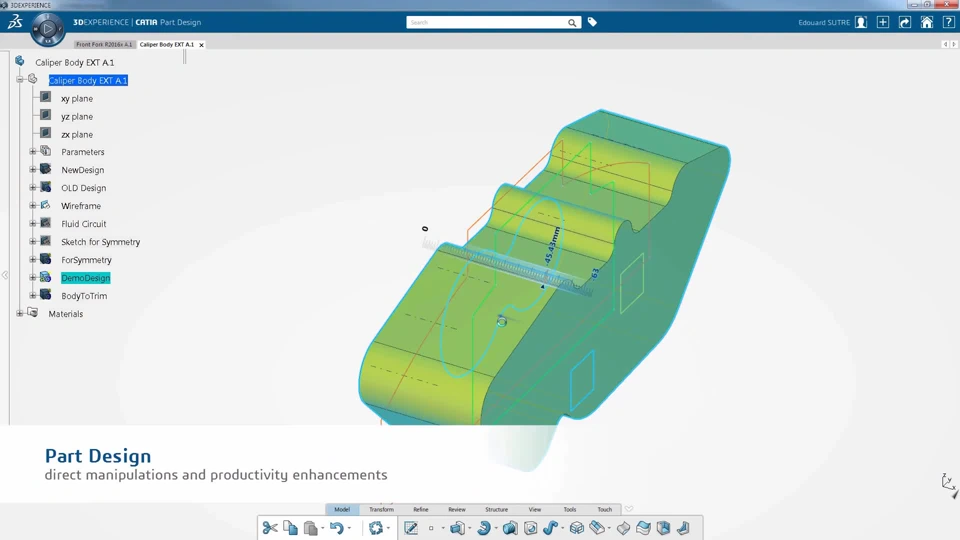The height and width of the screenshot is (540, 960).
Task: Select the Hole tool icon
Action: point(530,528)
